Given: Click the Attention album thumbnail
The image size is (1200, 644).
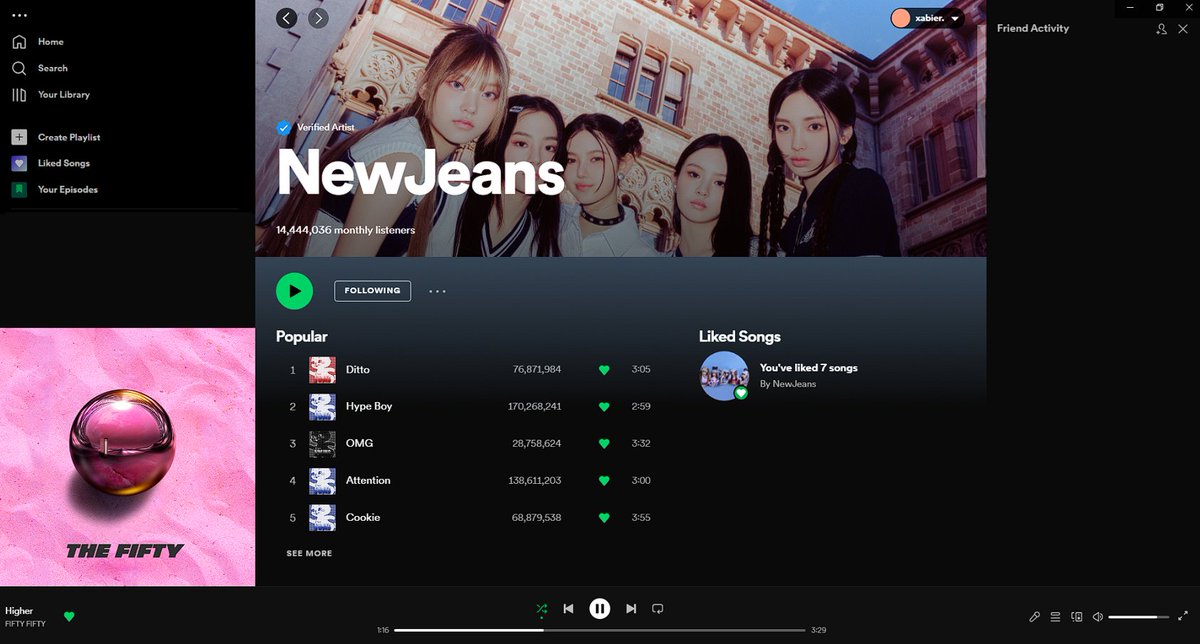Looking at the screenshot, I should [x=322, y=481].
